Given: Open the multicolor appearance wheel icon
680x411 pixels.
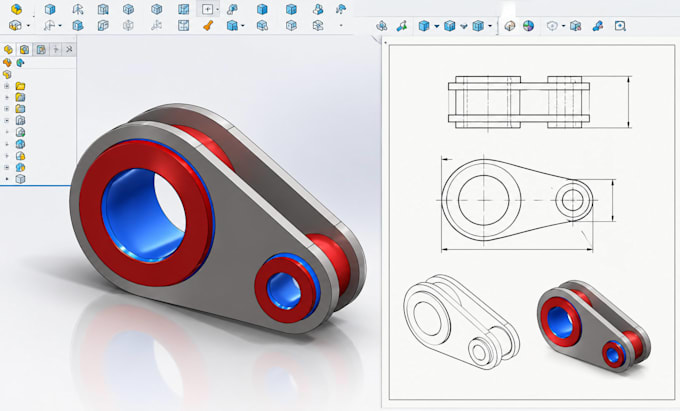Looking at the screenshot, I should click(x=528, y=26).
